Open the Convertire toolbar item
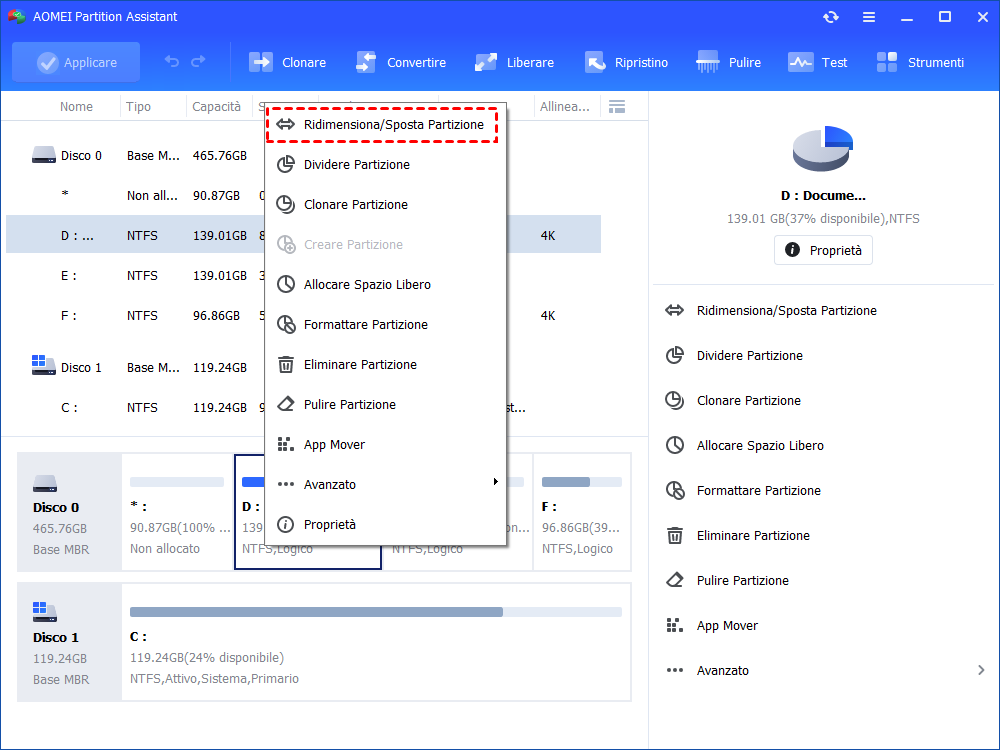The image size is (1000, 750). tap(401, 62)
